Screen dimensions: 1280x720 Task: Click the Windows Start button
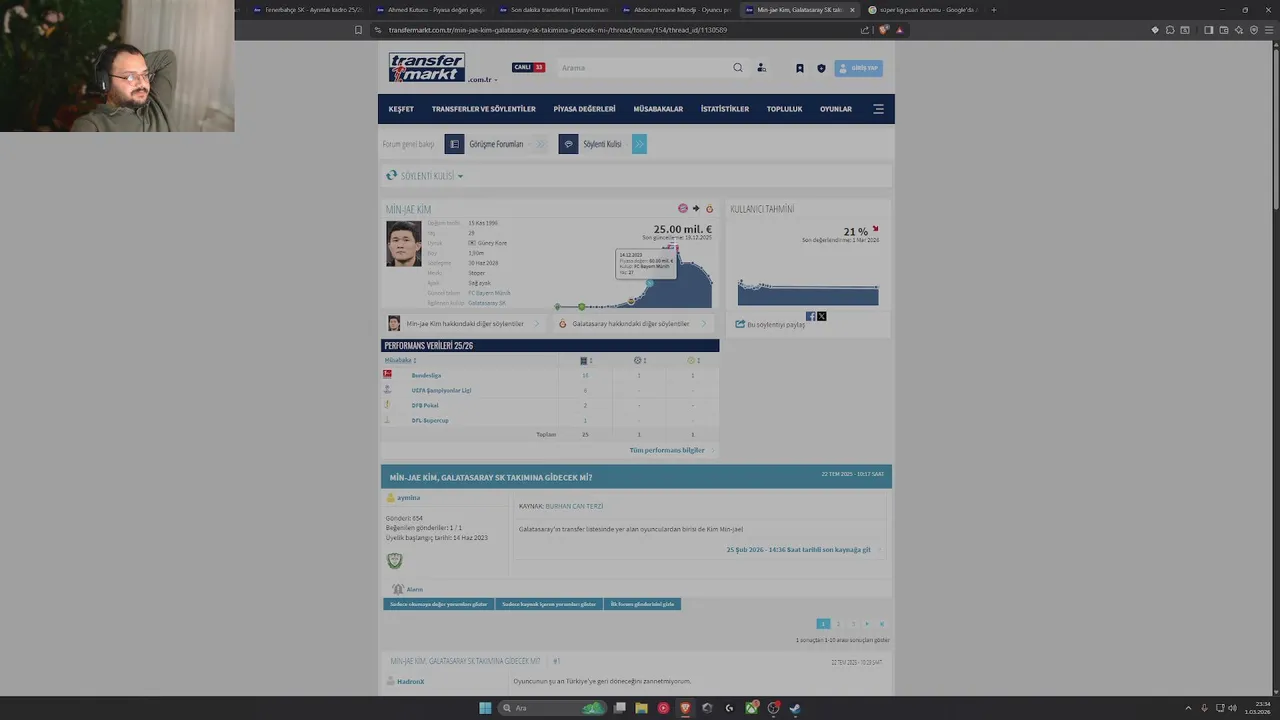pos(485,708)
